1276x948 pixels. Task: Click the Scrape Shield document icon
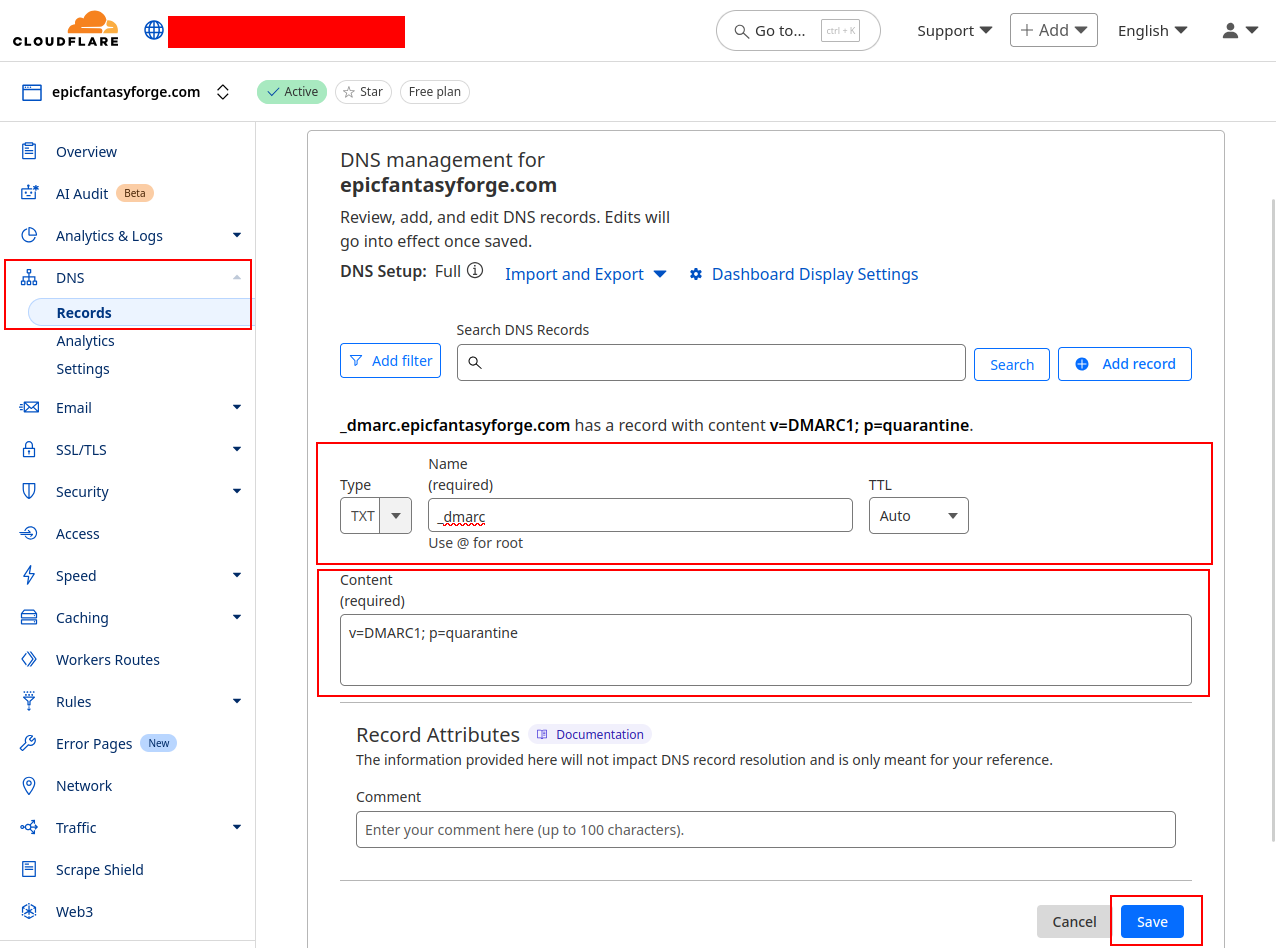click(29, 869)
